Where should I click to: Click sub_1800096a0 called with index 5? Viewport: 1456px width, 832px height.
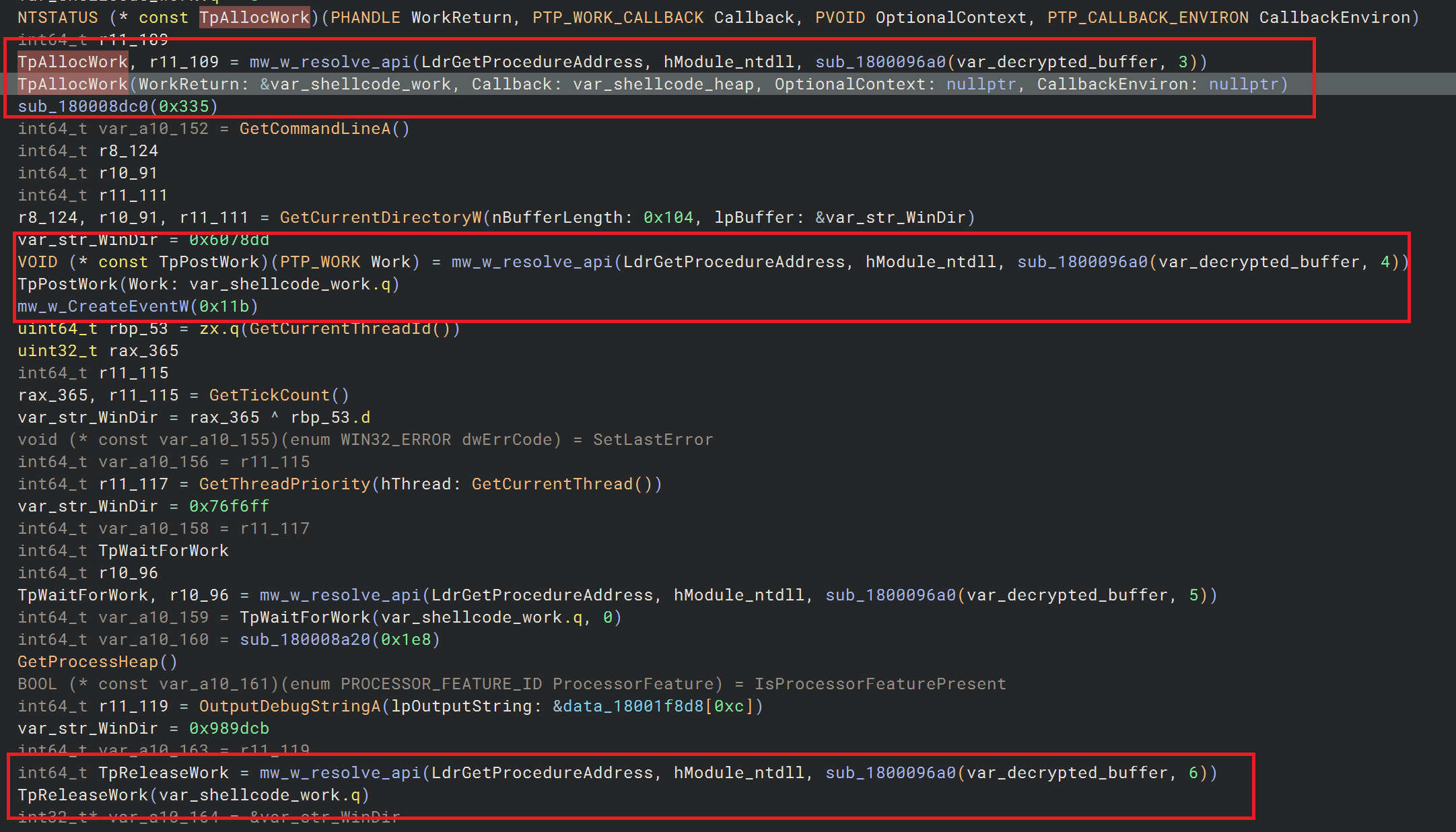click(891, 595)
